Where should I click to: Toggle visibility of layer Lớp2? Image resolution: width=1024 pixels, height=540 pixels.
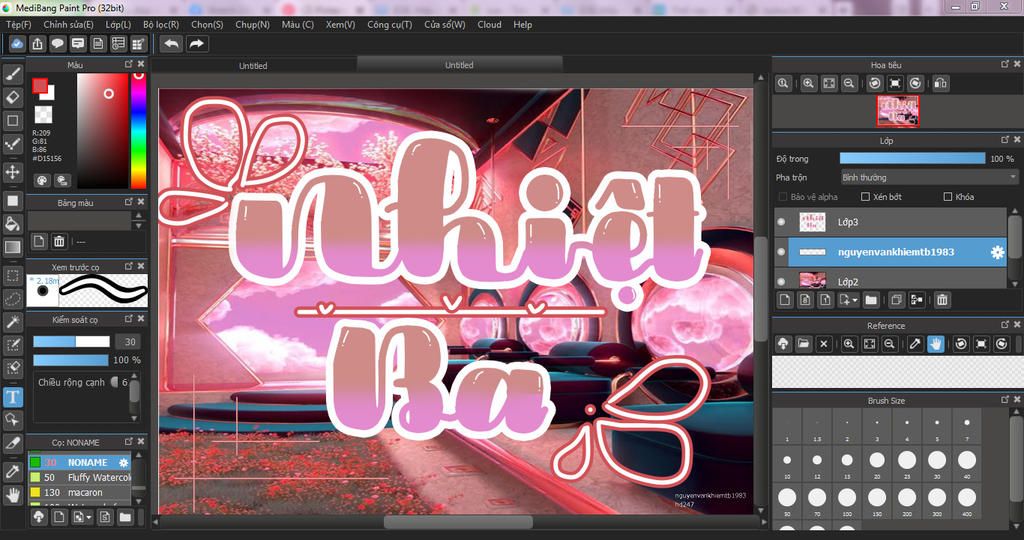[x=781, y=281]
